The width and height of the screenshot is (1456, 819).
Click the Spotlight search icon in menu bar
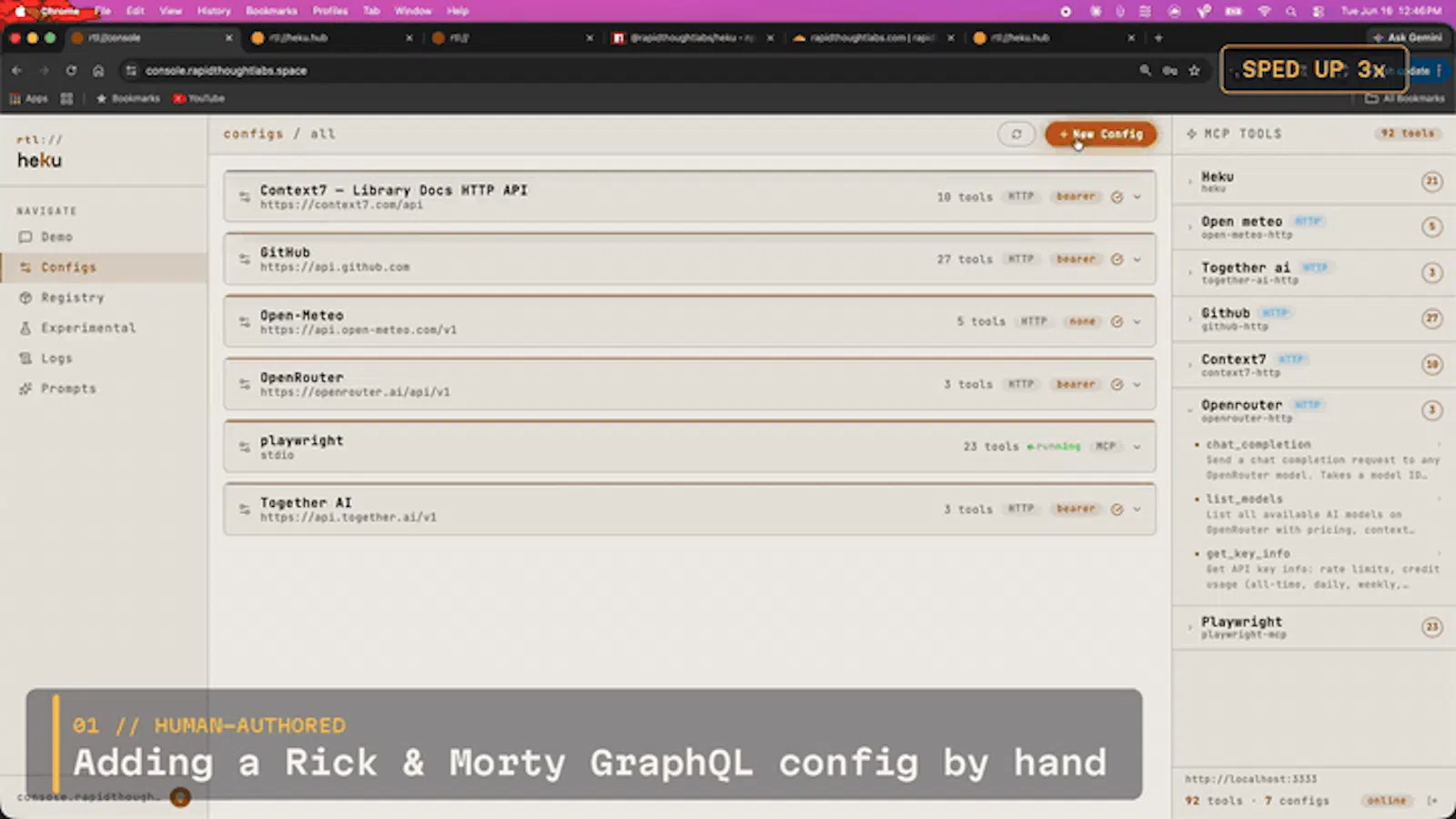click(x=1291, y=11)
